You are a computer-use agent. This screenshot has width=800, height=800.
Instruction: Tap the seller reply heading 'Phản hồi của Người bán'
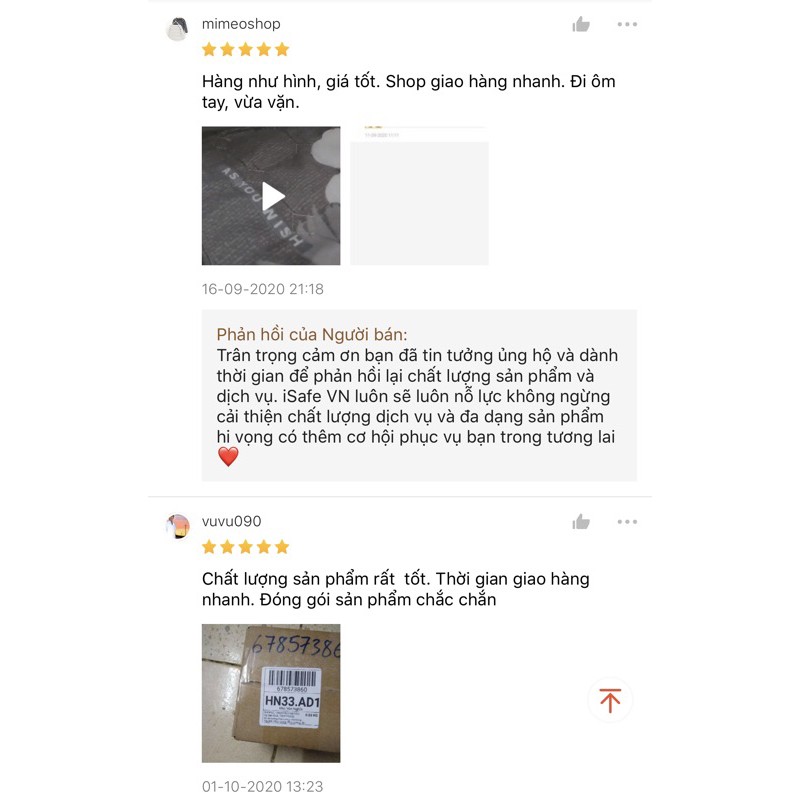tap(312, 335)
